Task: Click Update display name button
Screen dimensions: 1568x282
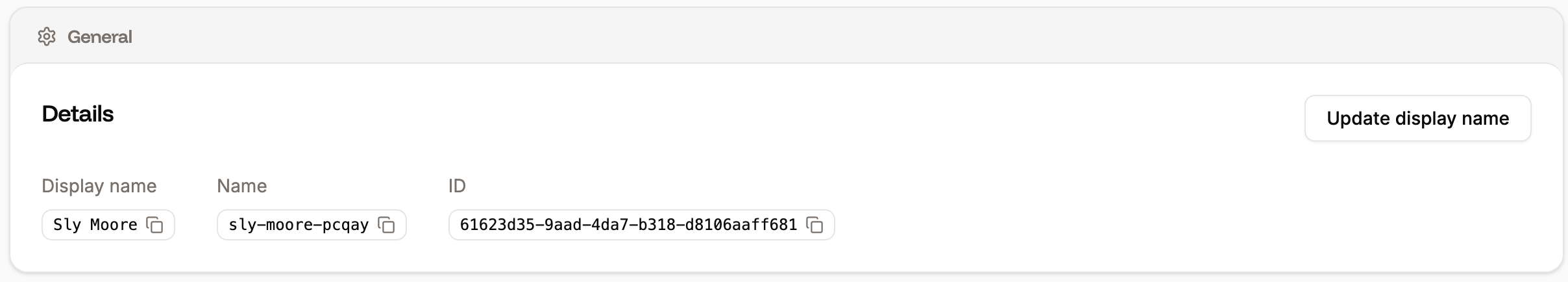Action: tap(1417, 118)
